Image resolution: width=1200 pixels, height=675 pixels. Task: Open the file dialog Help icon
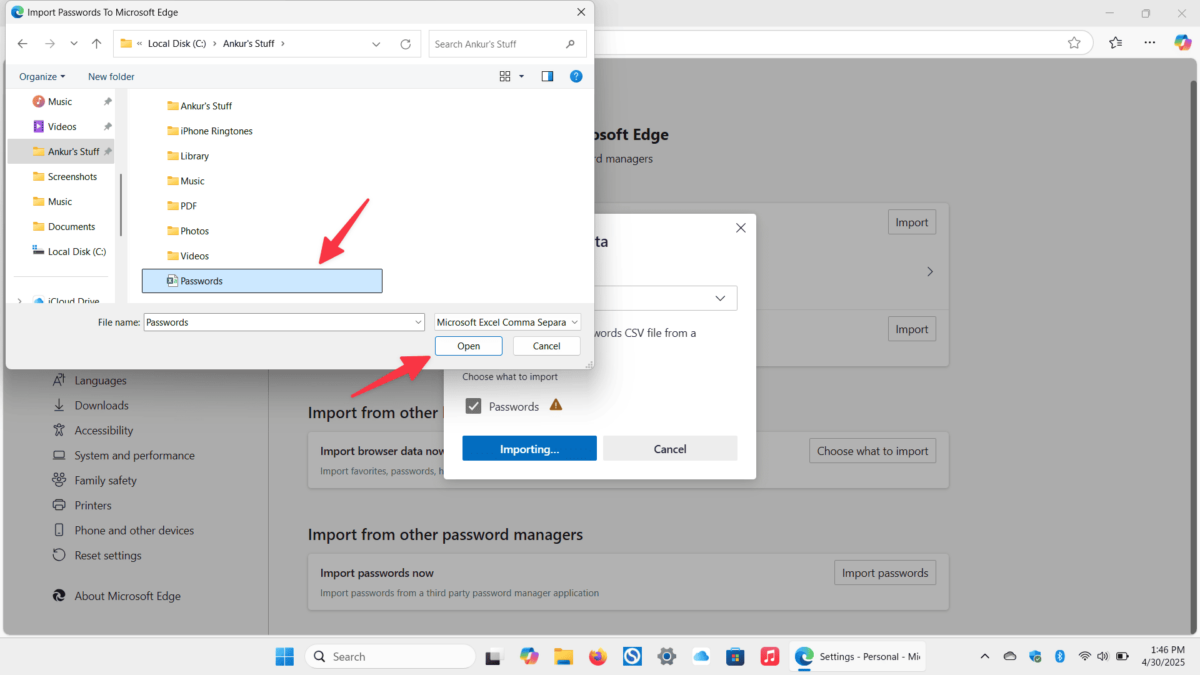(x=576, y=76)
